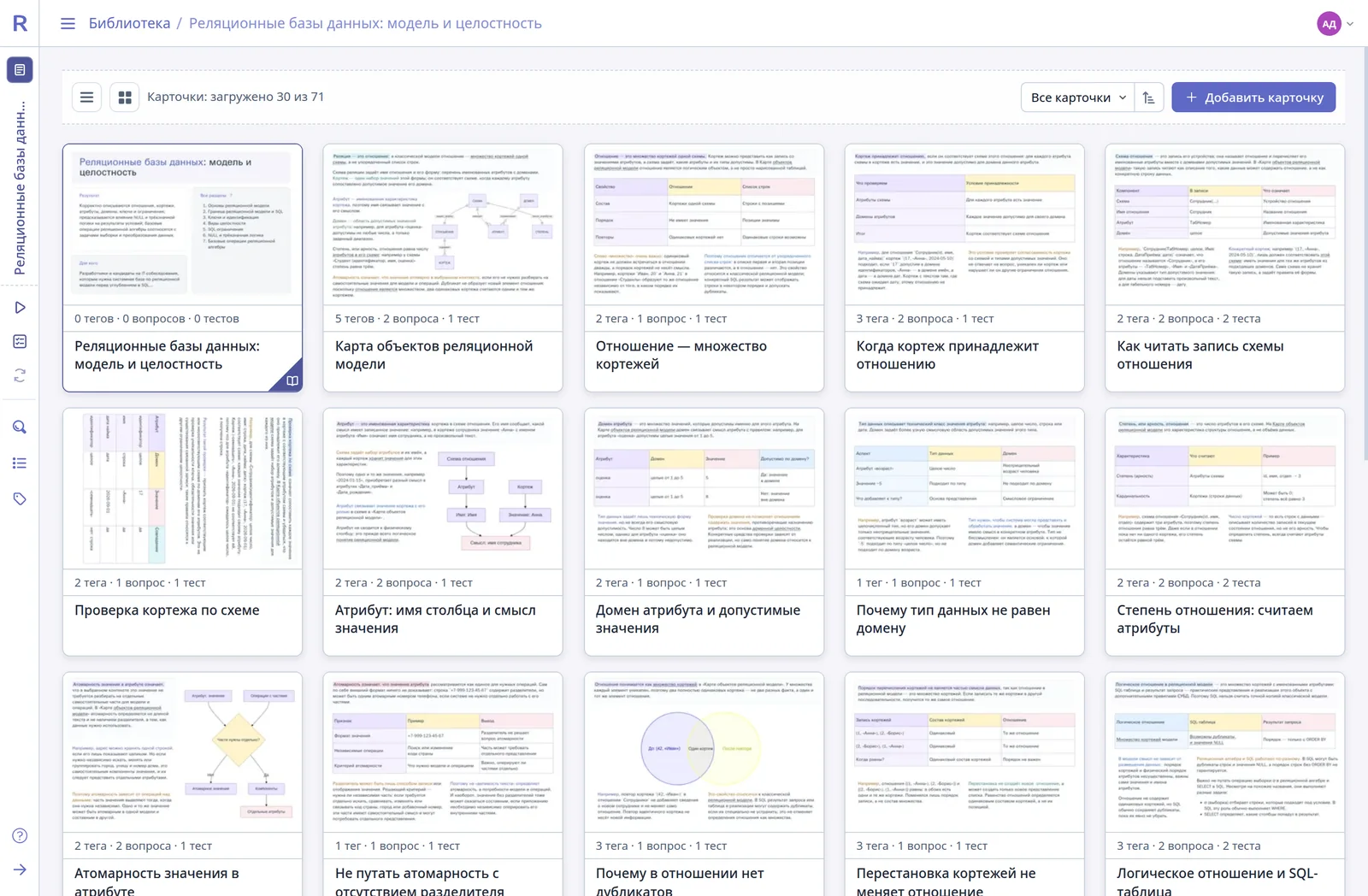
Task: Open 'Не путать атомарность' card thumbnail
Action: 443,752
